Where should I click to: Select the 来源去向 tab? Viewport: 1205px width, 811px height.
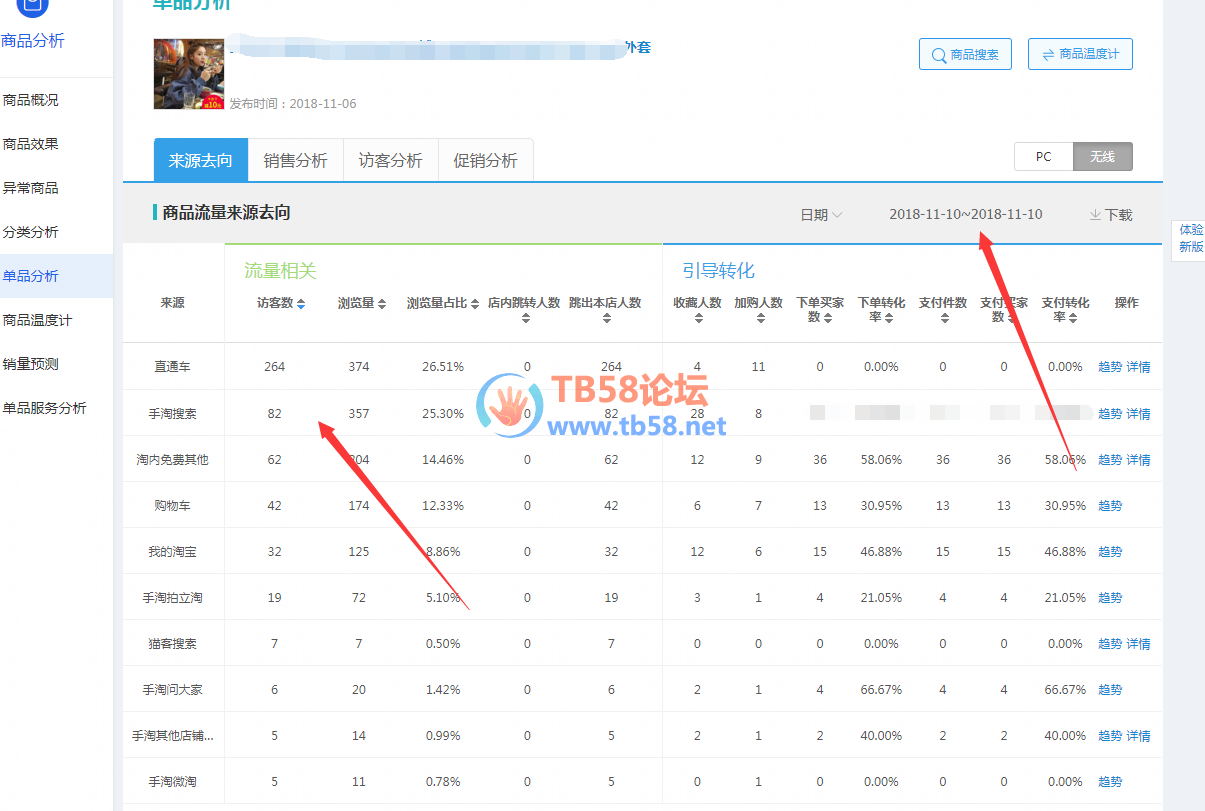pos(200,160)
